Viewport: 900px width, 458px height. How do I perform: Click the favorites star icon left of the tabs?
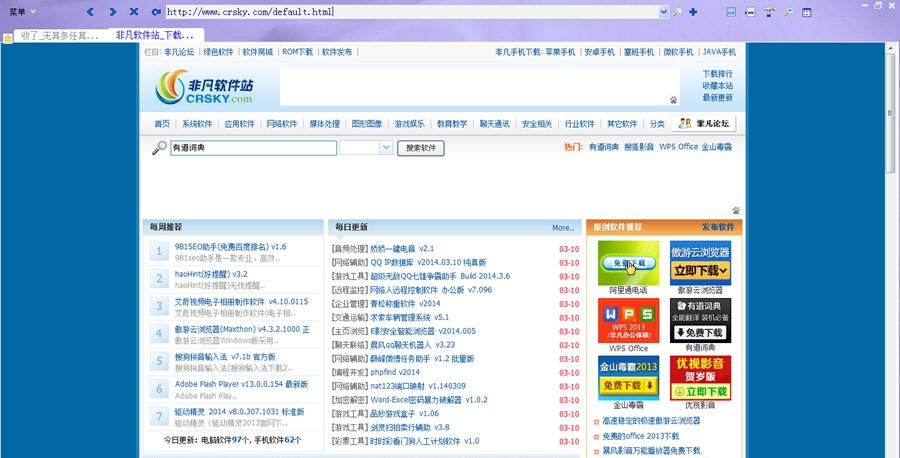7,38
